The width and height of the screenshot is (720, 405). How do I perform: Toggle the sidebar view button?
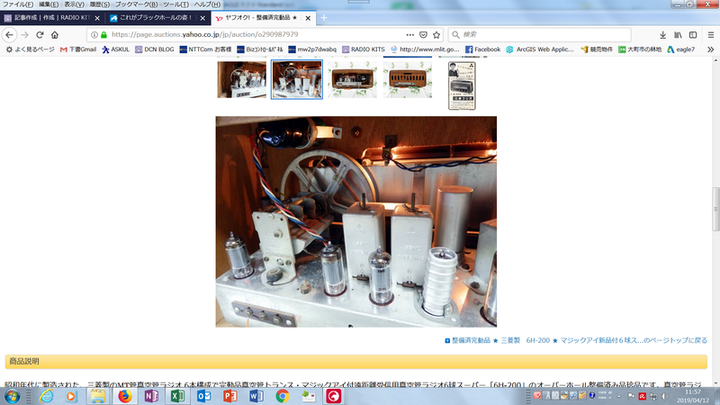tap(693, 34)
